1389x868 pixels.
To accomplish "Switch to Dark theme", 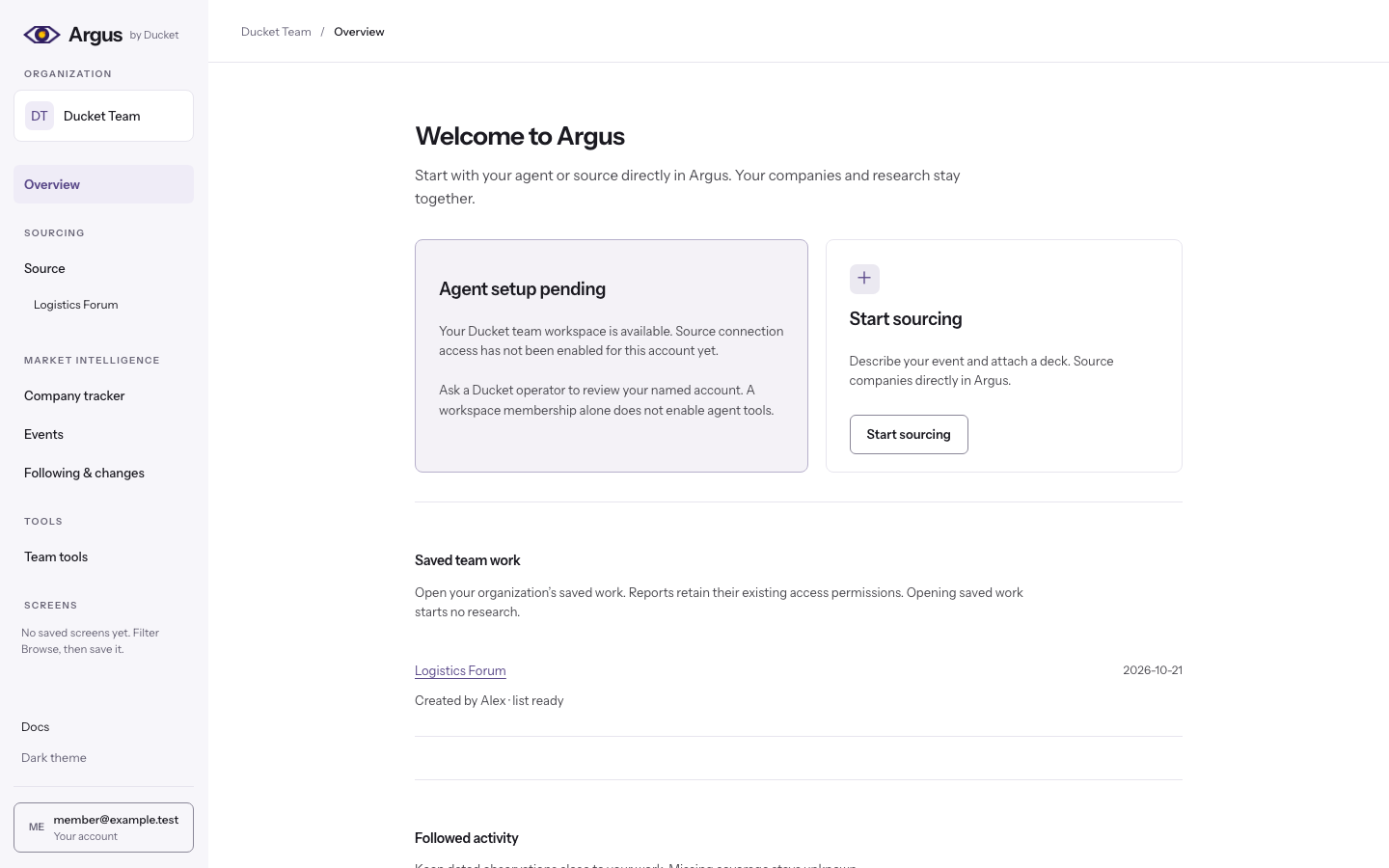I will click(x=54, y=758).
